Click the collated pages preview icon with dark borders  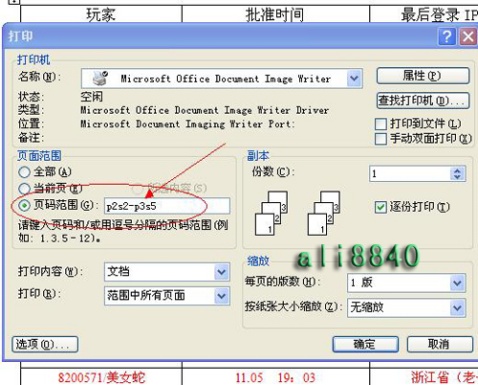271,213
